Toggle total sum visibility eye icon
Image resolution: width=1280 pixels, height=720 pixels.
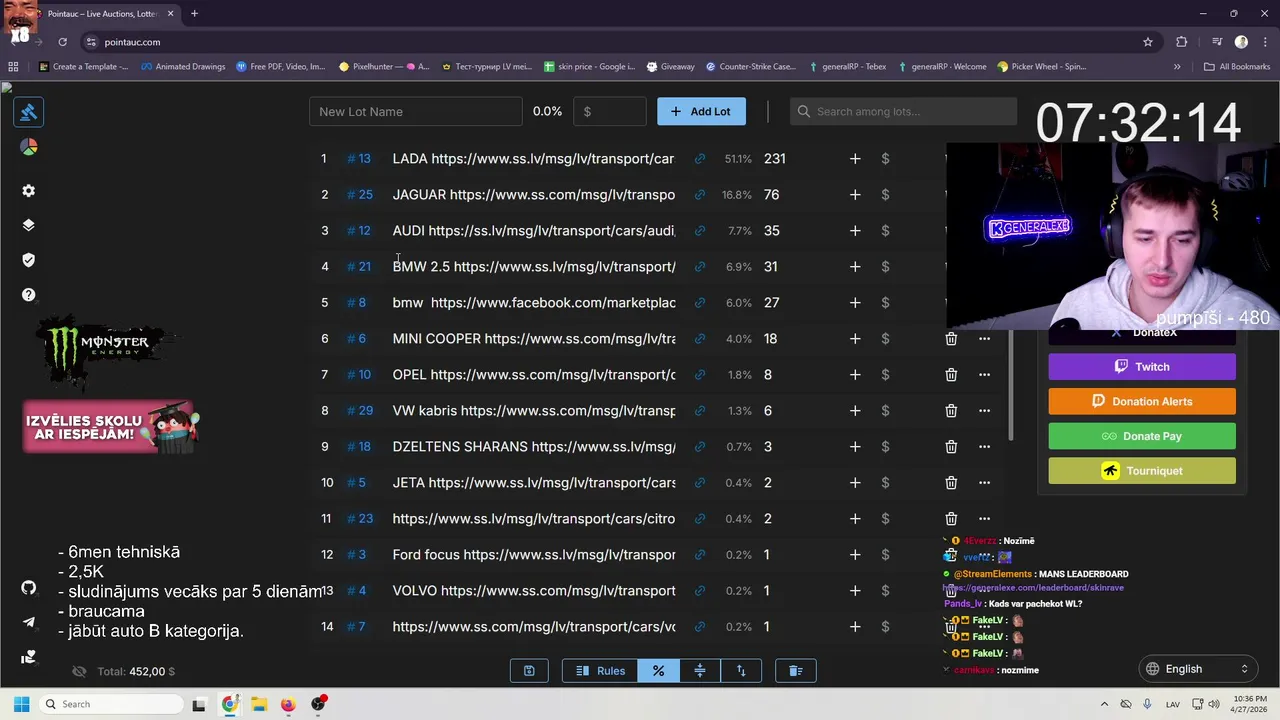click(x=80, y=671)
